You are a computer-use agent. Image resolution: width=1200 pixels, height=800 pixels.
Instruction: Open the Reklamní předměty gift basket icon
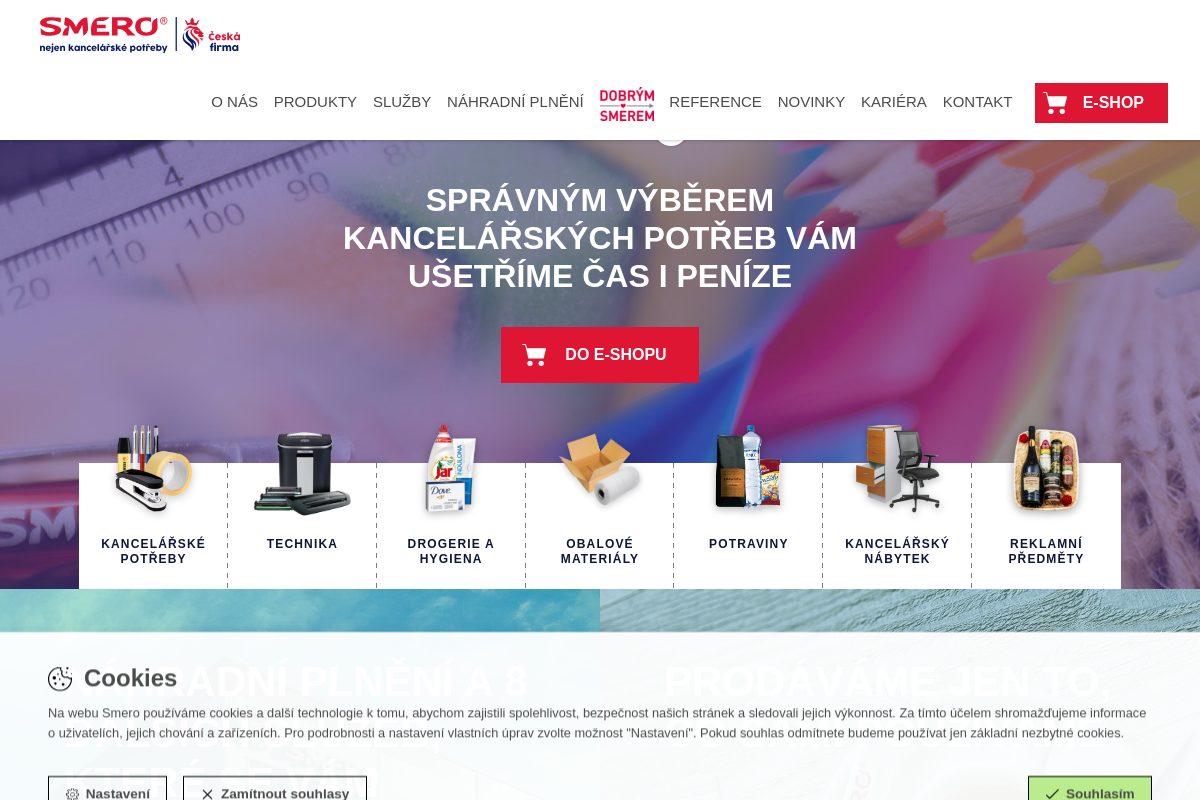click(x=1046, y=469)
